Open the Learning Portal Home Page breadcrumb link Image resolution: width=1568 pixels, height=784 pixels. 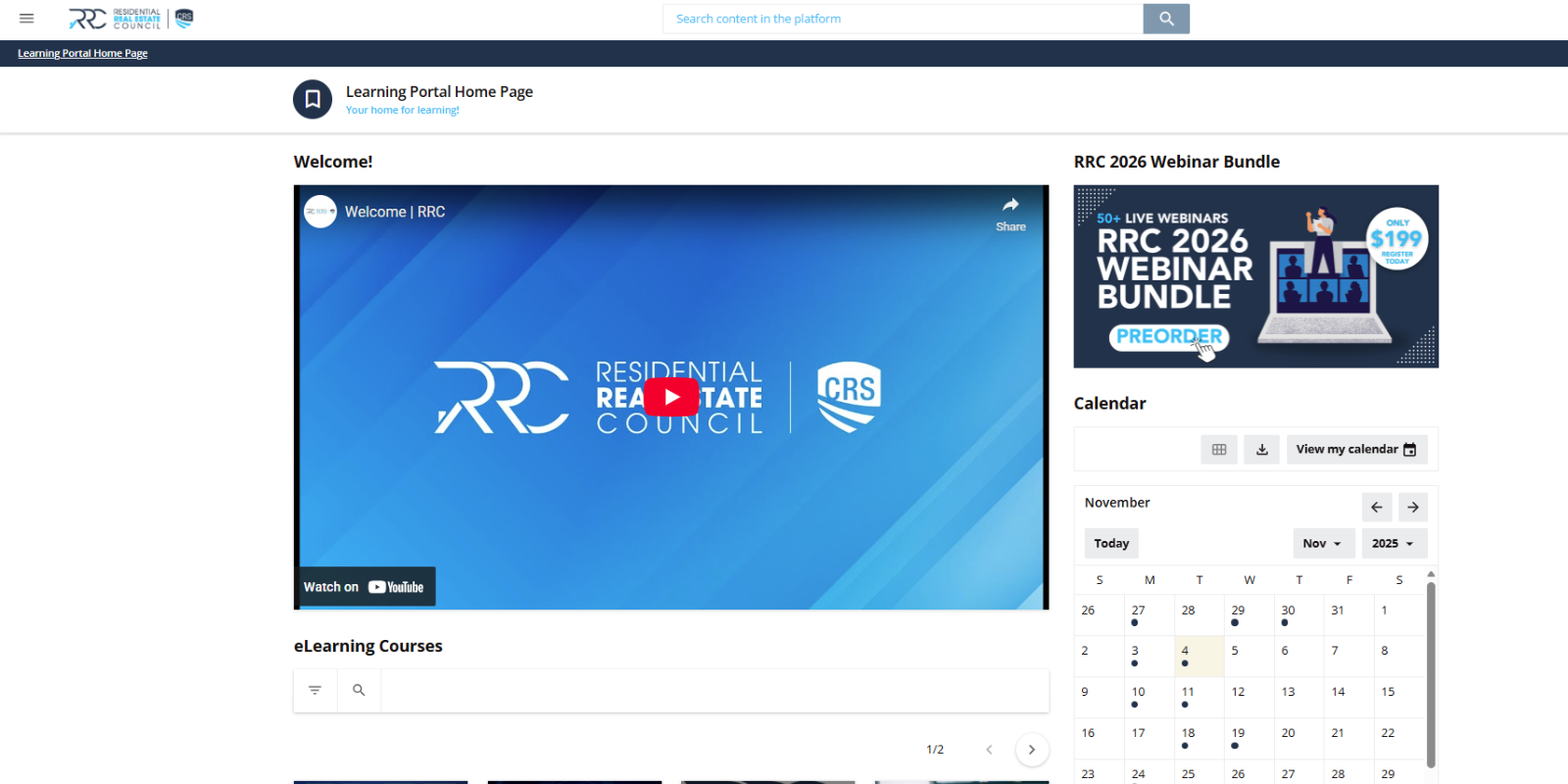point(82,53)
